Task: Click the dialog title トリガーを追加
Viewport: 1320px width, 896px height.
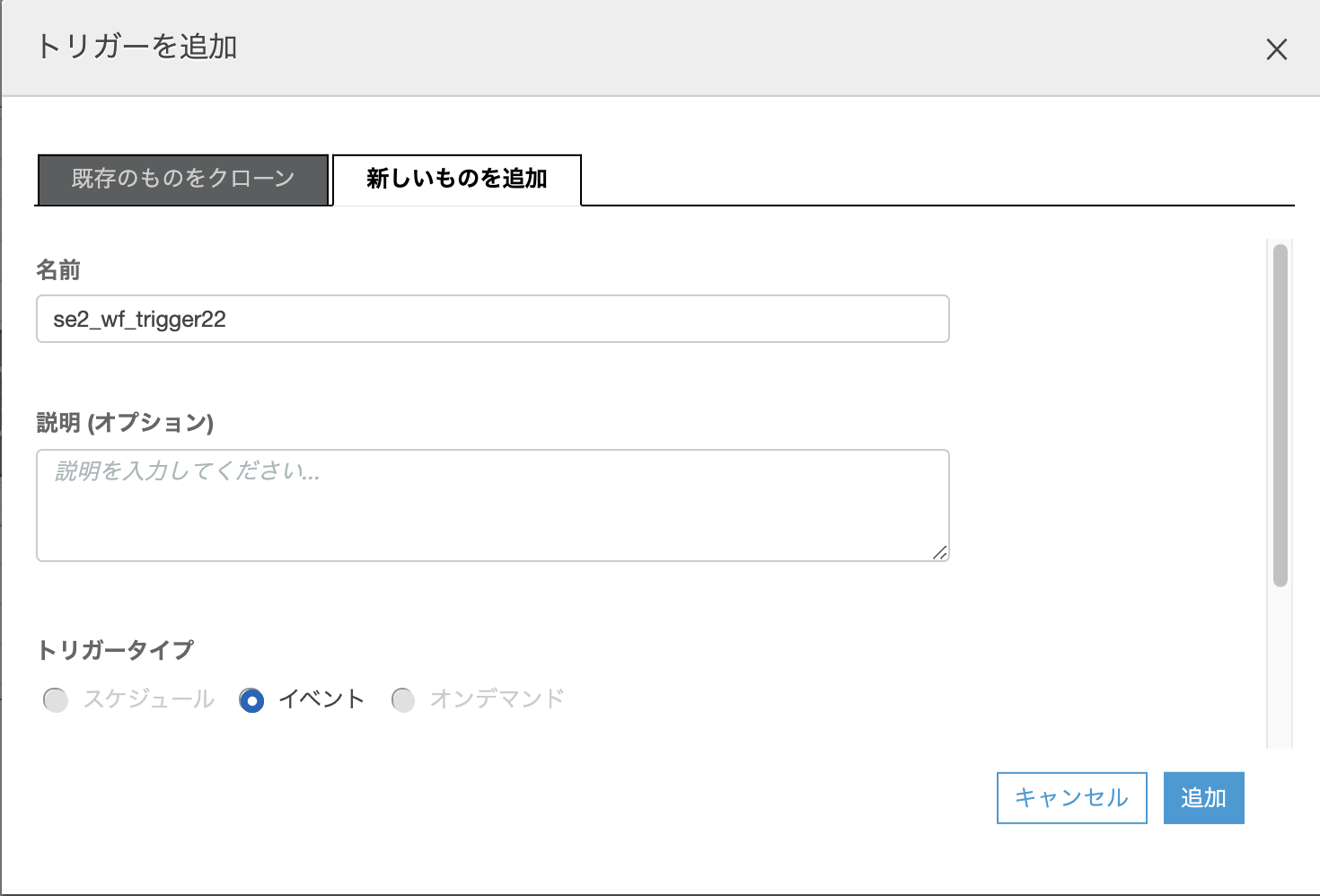Action: coord(136,49)
